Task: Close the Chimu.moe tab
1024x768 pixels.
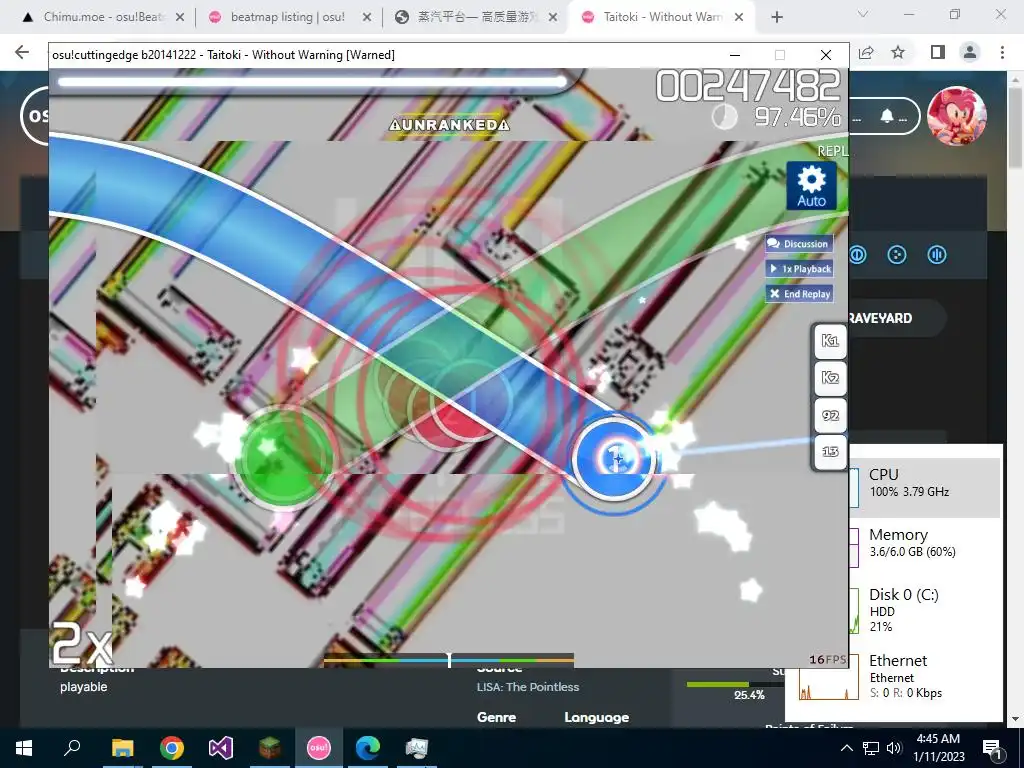Action: pos(180,17)
